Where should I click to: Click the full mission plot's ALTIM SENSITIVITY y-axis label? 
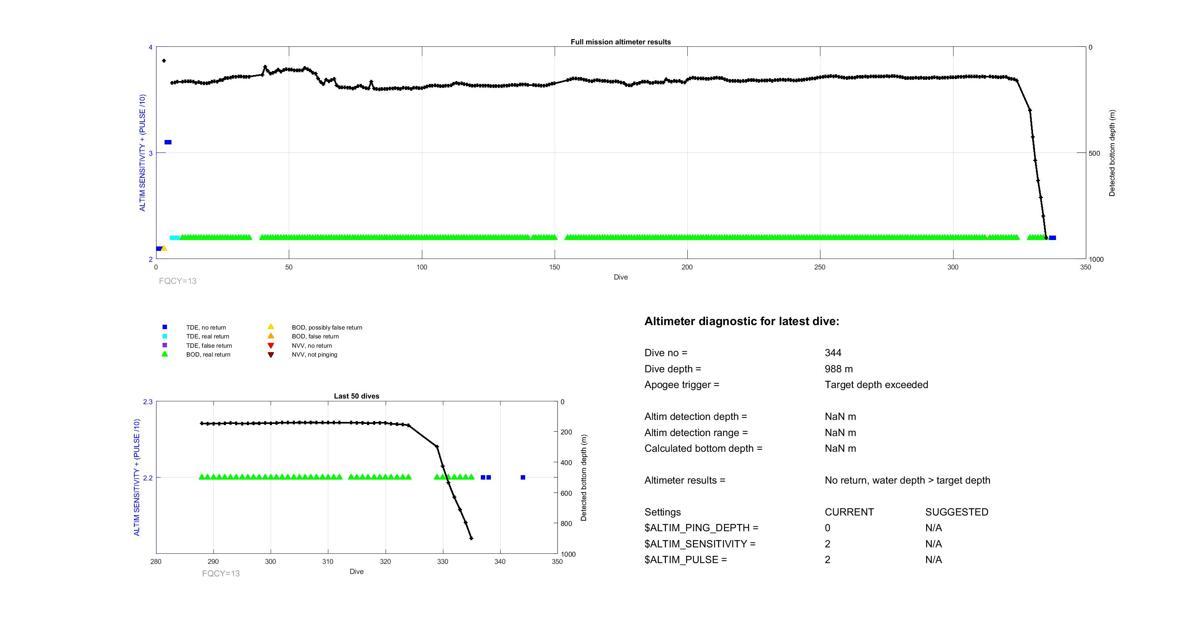pos(143,153)
